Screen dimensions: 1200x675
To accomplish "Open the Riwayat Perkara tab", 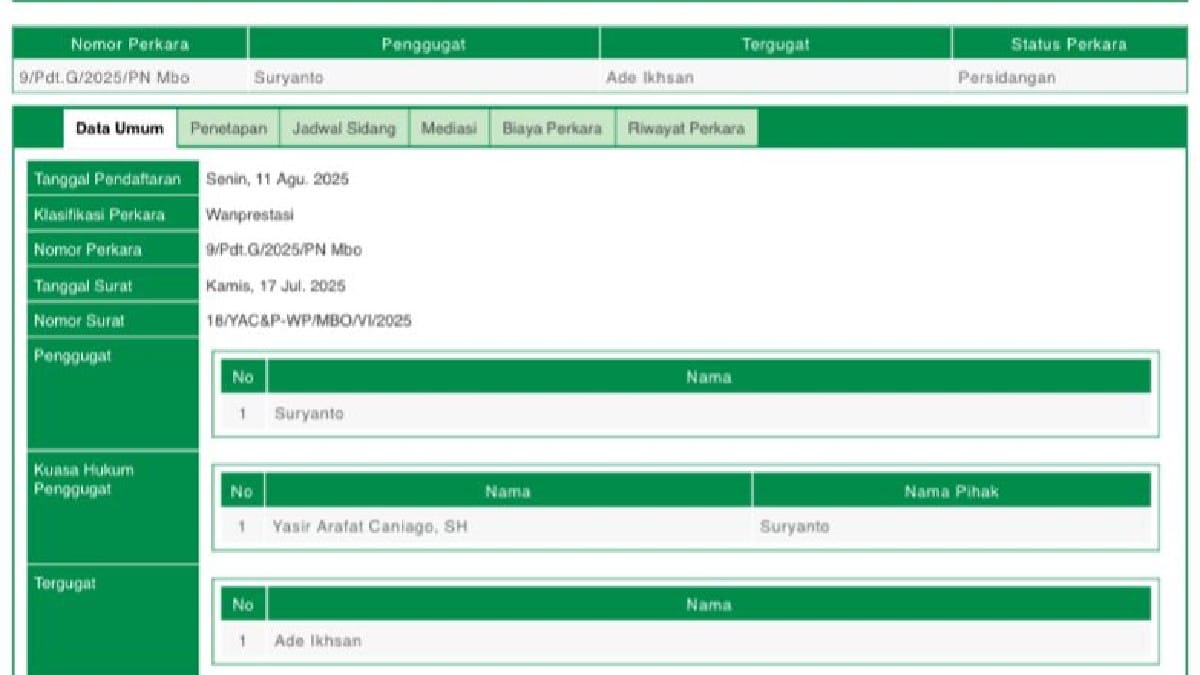I will click(687, 129).
